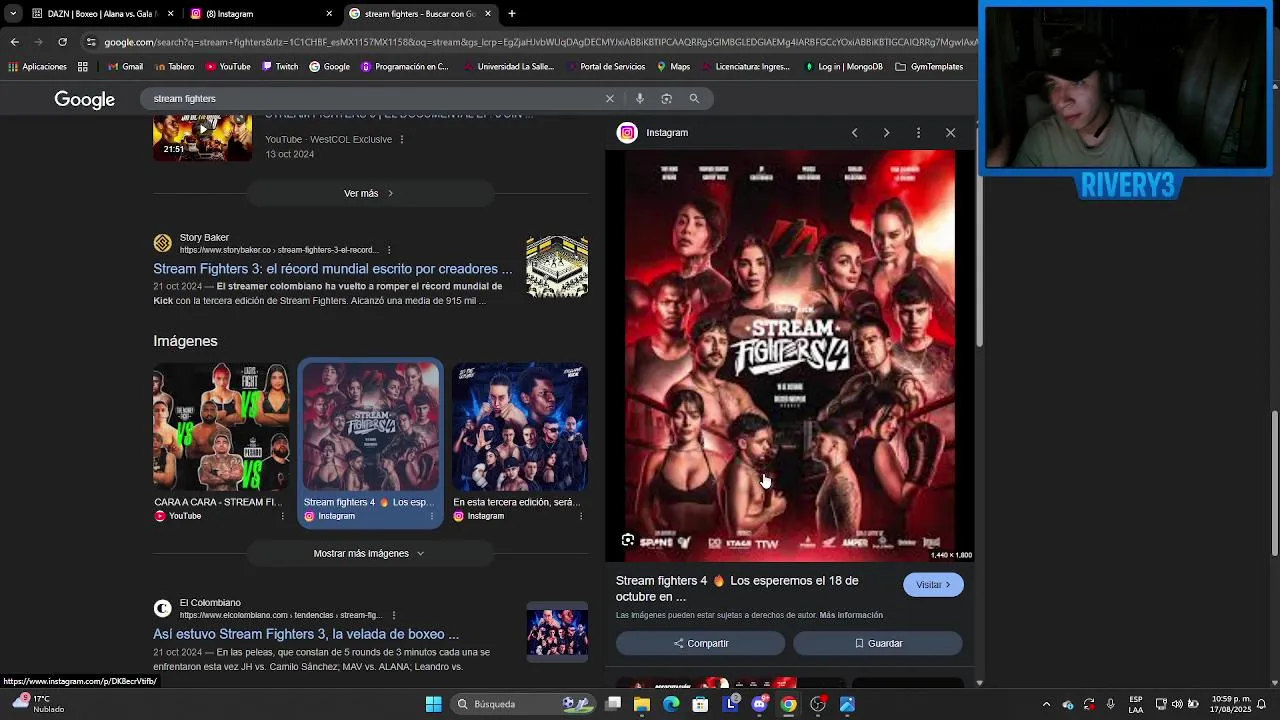Open the Gmail bookmark
Screen dimensions: 1280x720
click(125, 67)
